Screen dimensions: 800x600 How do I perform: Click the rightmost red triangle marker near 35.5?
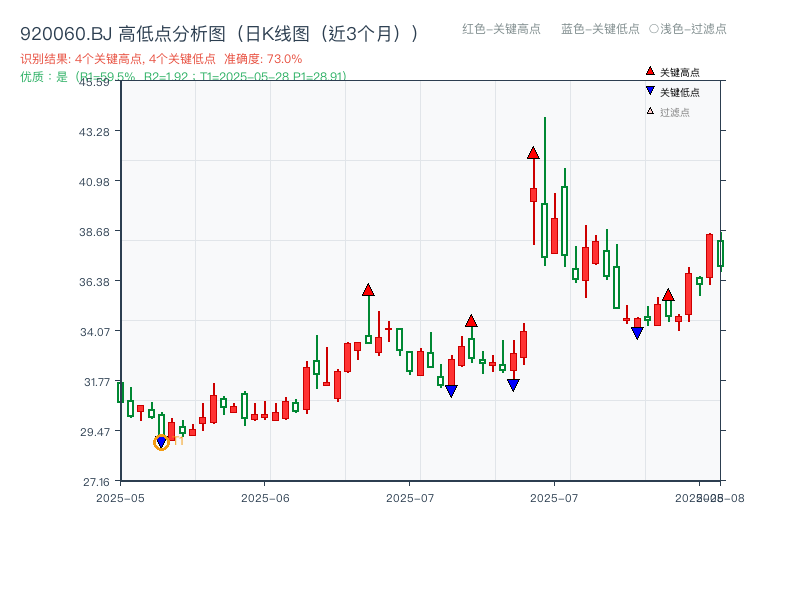click(x=668, y=294)
